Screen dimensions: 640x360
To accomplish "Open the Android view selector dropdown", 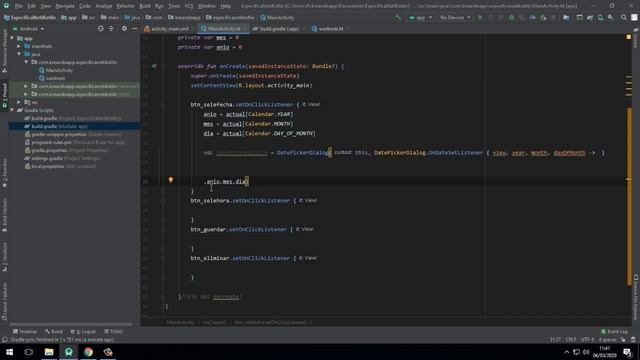I will (x=29, y=29).
